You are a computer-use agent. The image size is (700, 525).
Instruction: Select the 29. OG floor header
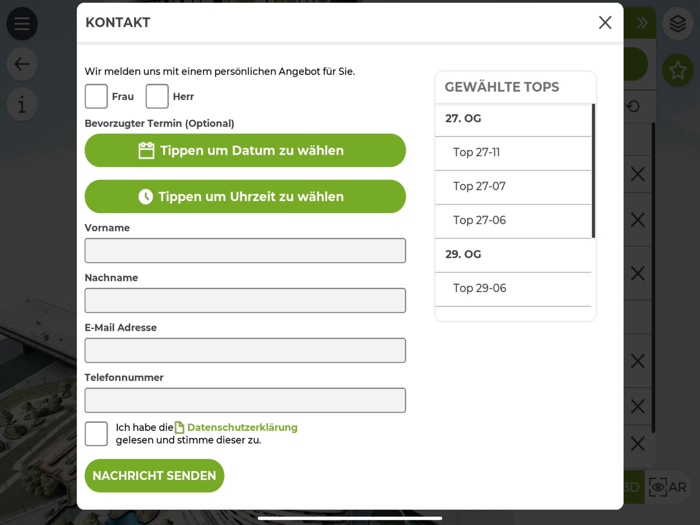click(x=513, y=255)
